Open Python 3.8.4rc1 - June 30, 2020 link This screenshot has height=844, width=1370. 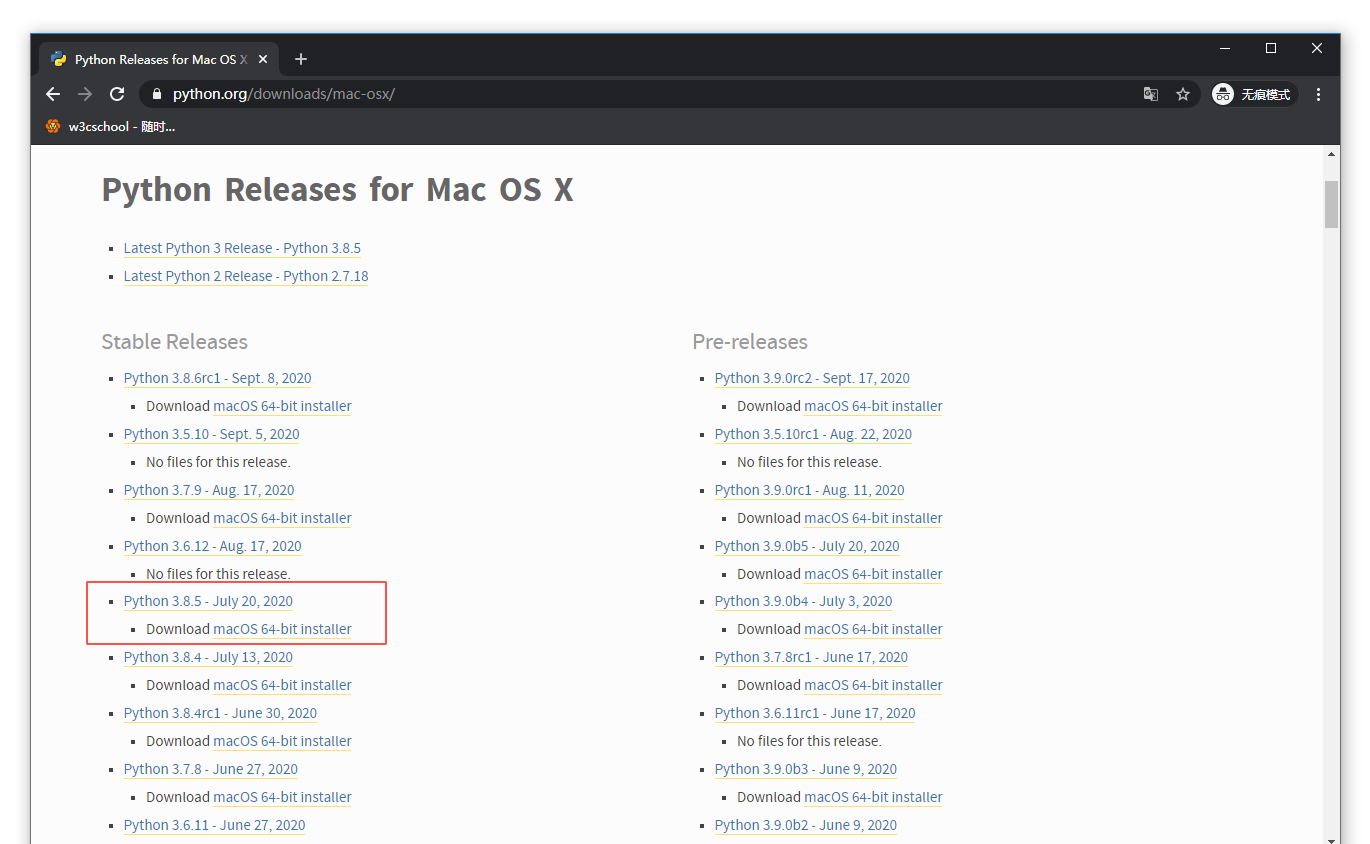coord(220,713)
